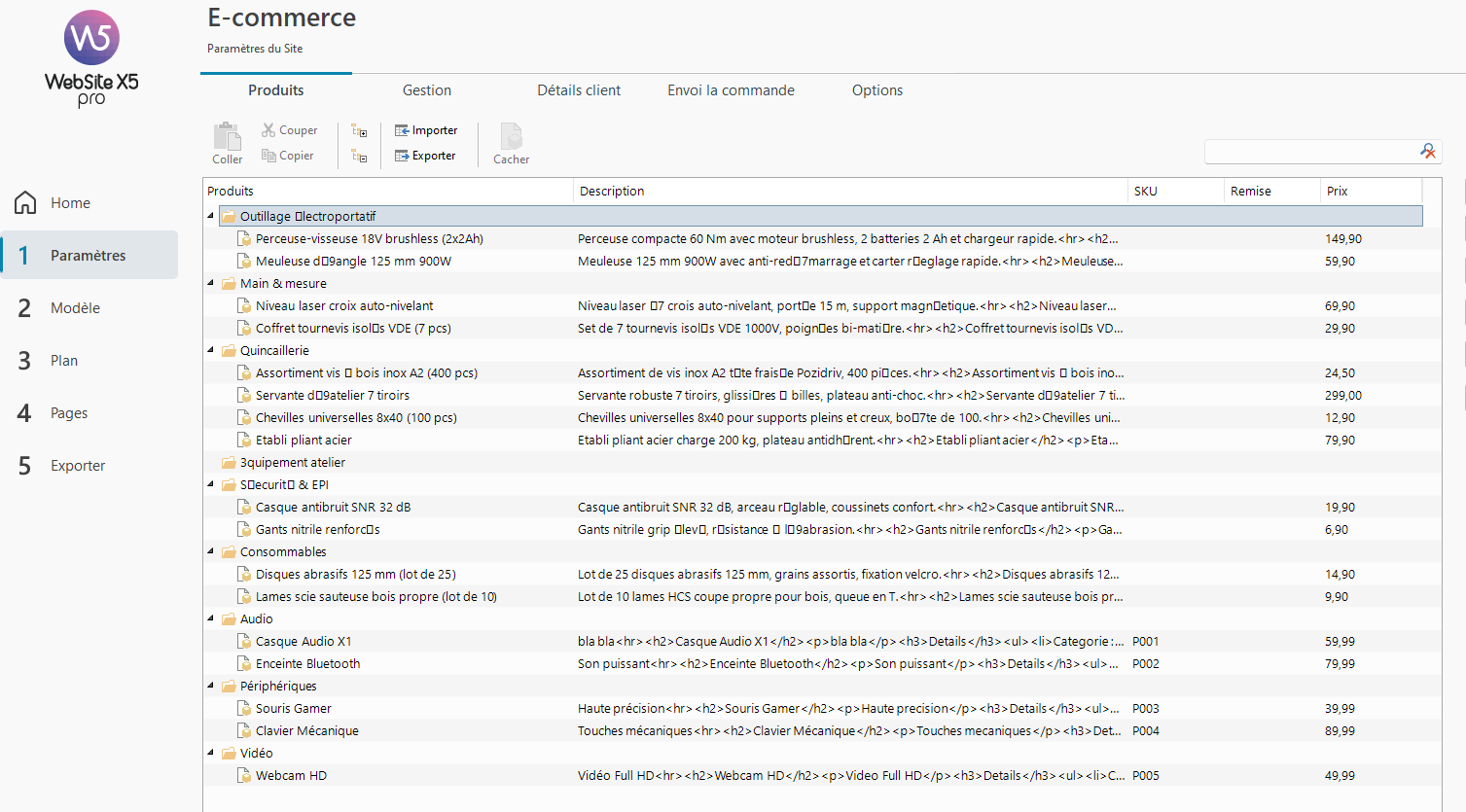Collapse the Quincaillerie category
Screen dimensions: 1466x812
point(211,350)
